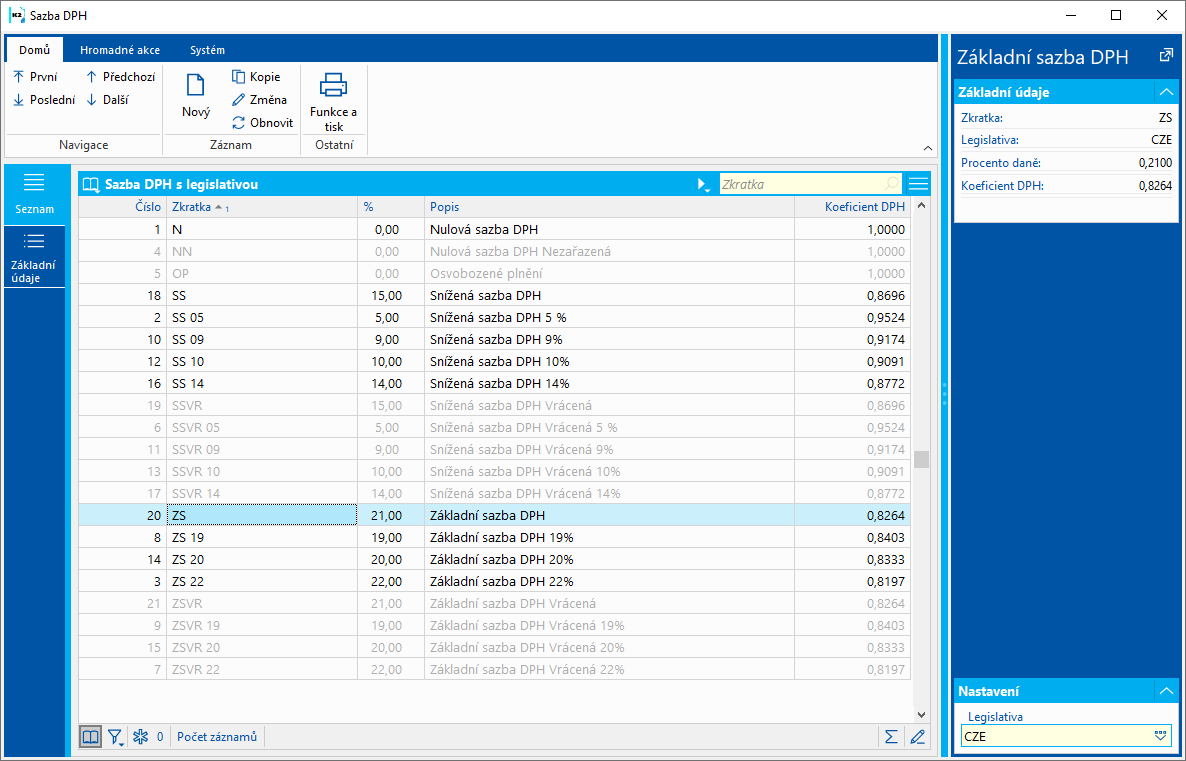Screen dimensions: 1186x761
Task: Click Koeficient DPH value in side panel
Action: [1155, 185]
